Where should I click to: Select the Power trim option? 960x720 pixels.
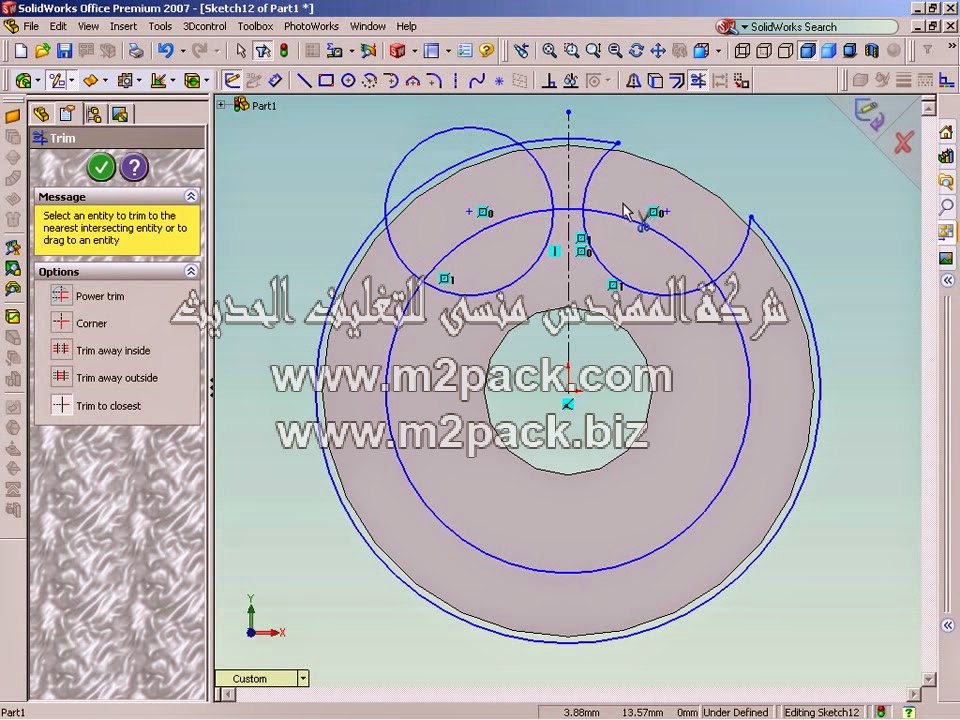tap(88, 296)
